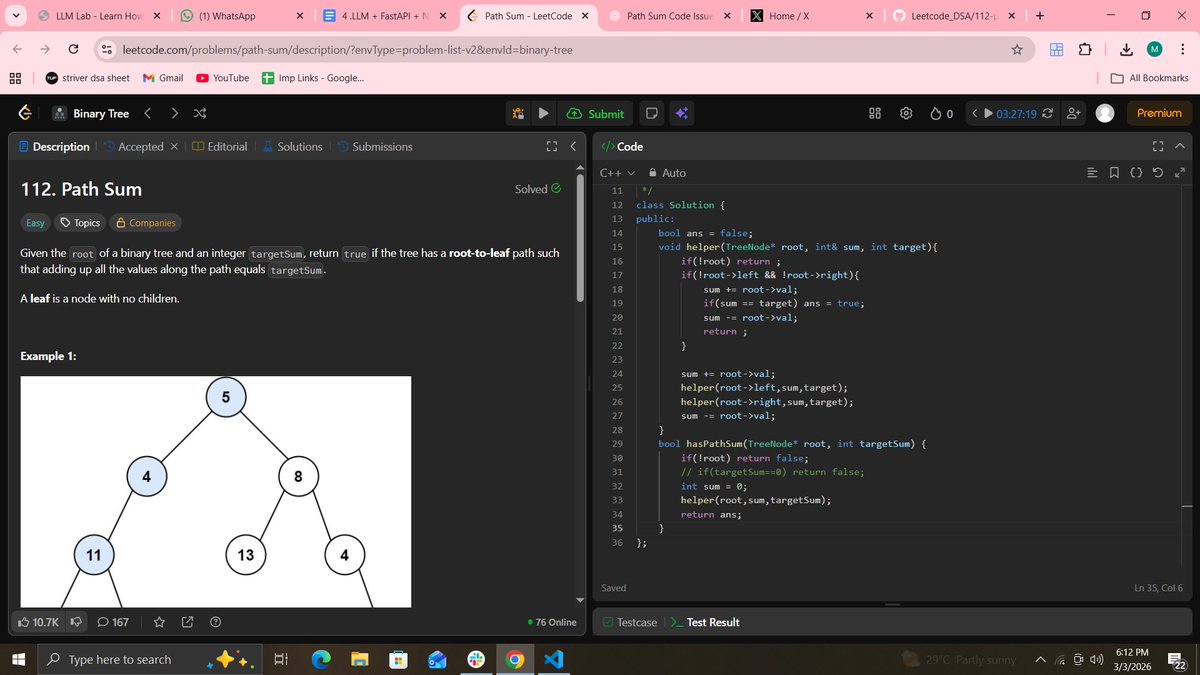Image resolution: width=1200 pixels, height=675 pixels.
Task: Reset the timer with the refresh icon
Action: pos(1047,113)
